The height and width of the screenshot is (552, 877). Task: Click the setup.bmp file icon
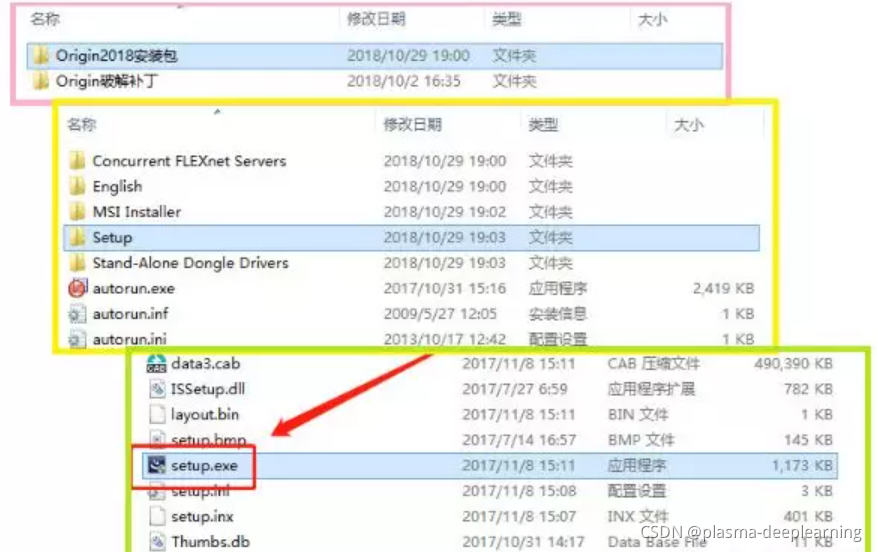click(157, 440)
